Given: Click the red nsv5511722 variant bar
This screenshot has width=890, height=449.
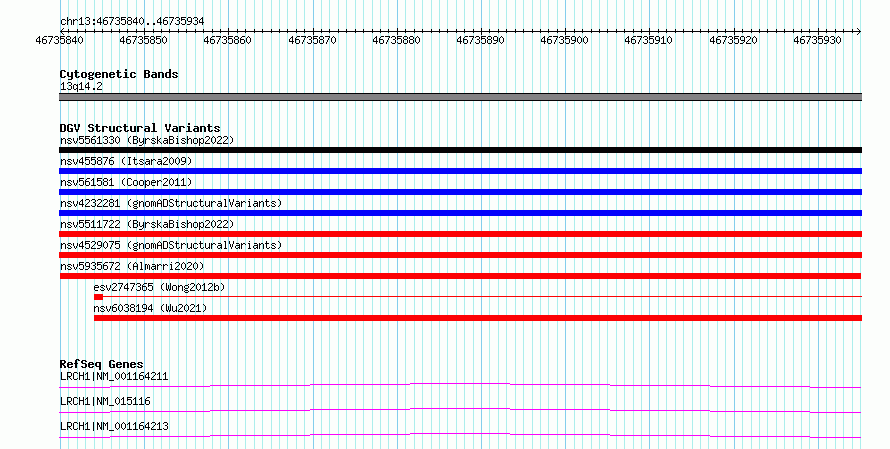Looking at the screenshot, I should (460, 234).
